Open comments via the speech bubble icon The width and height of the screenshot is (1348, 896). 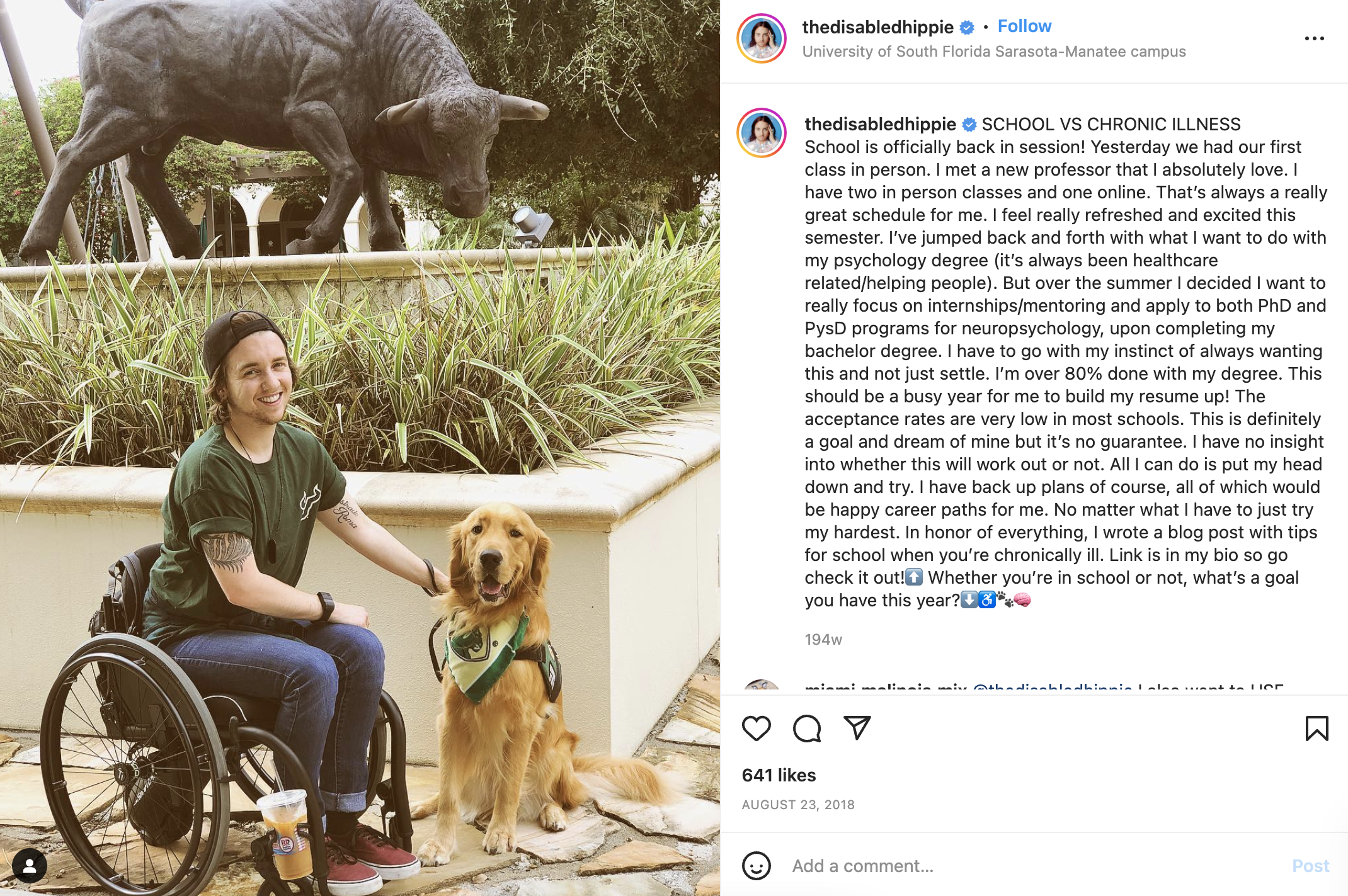click(806, 729)
